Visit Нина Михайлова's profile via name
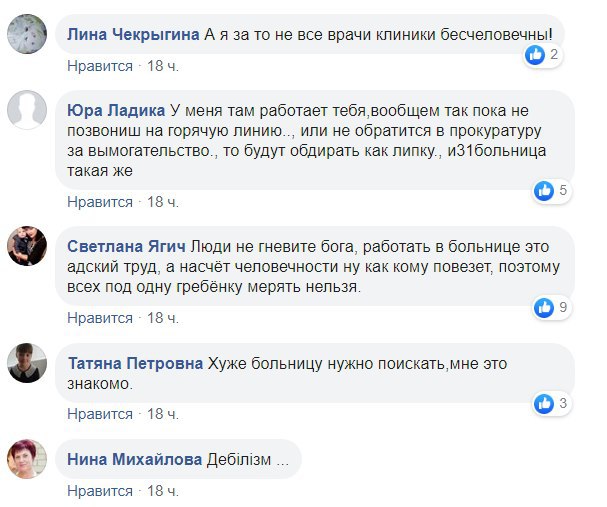 [x=135, y=460]
